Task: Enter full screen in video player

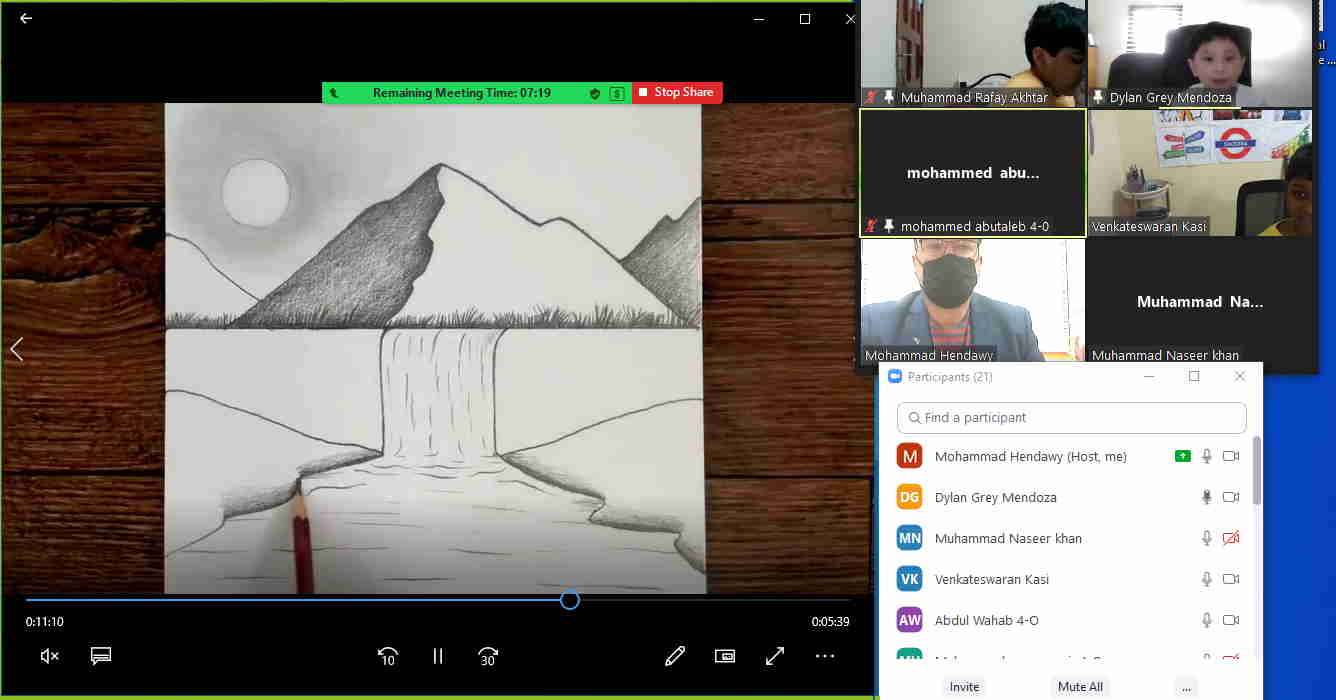Action: [775, 656]
